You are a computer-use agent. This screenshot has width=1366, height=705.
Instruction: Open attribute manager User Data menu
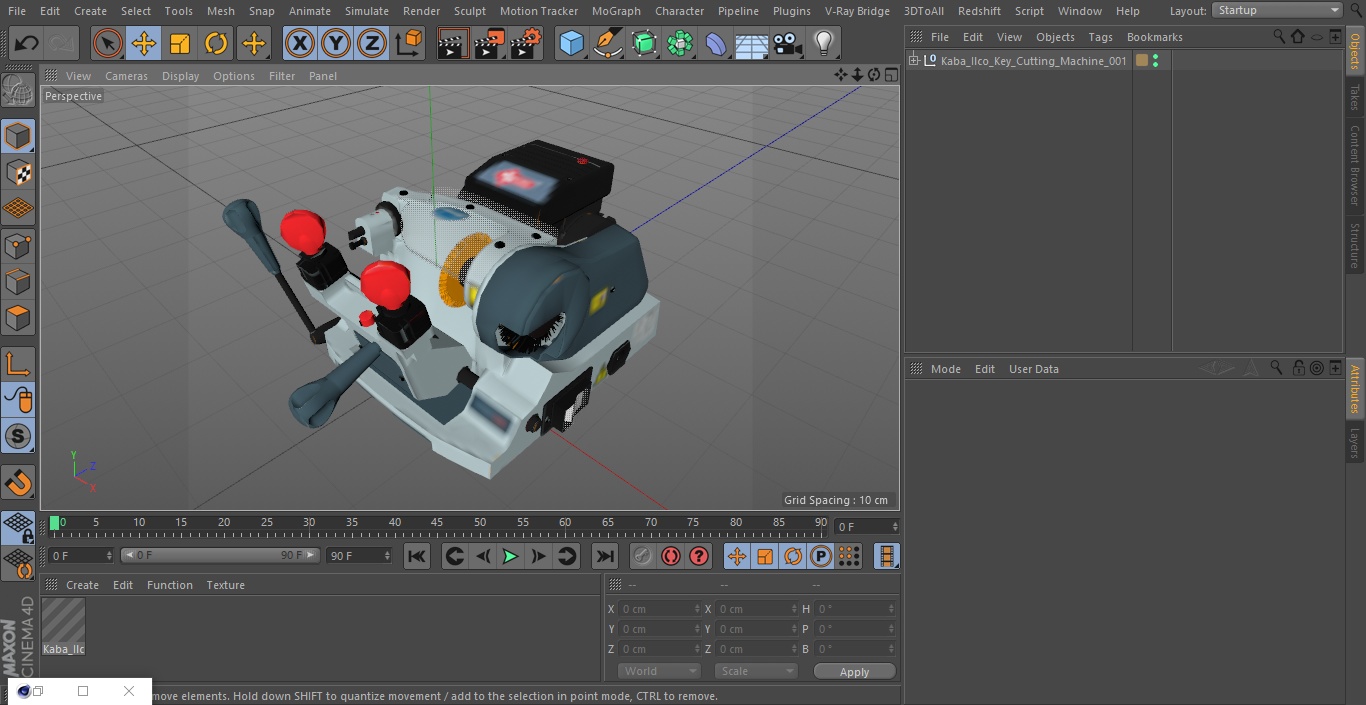[x=1033, y=369]
